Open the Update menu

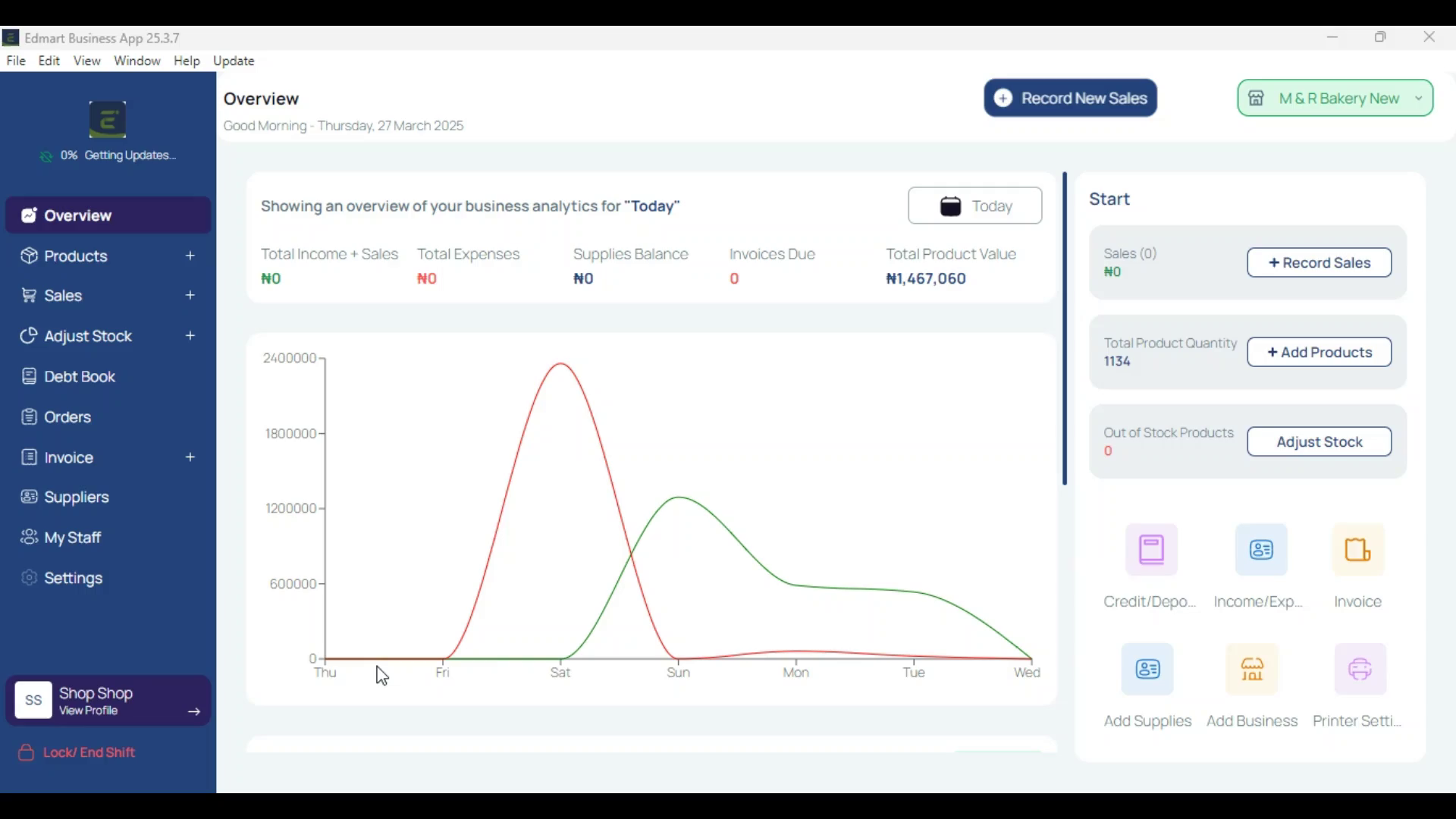click(x=234, y=61)
